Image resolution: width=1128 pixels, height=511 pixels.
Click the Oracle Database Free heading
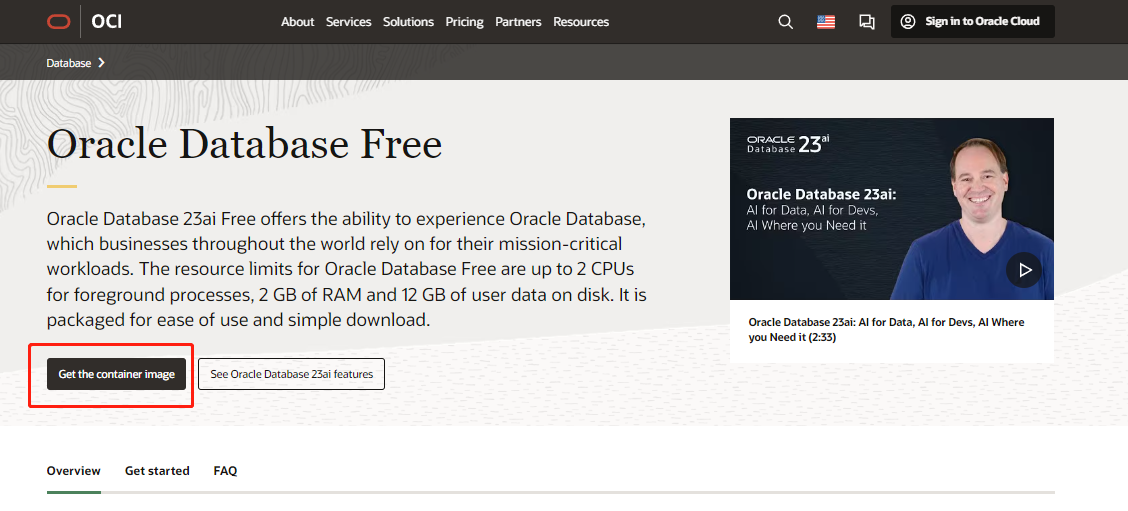click(x=244, y=145)
